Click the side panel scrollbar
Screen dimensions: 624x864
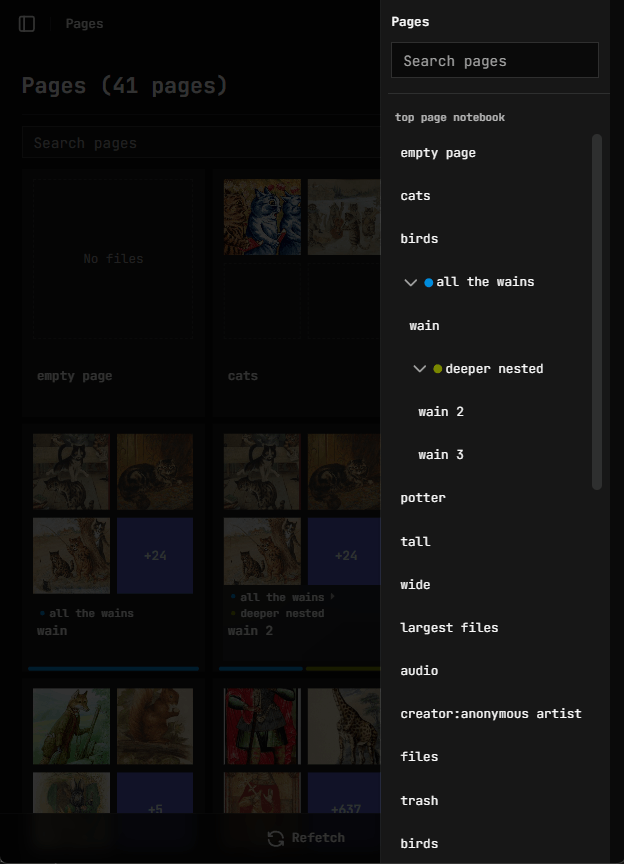[596, 312]
